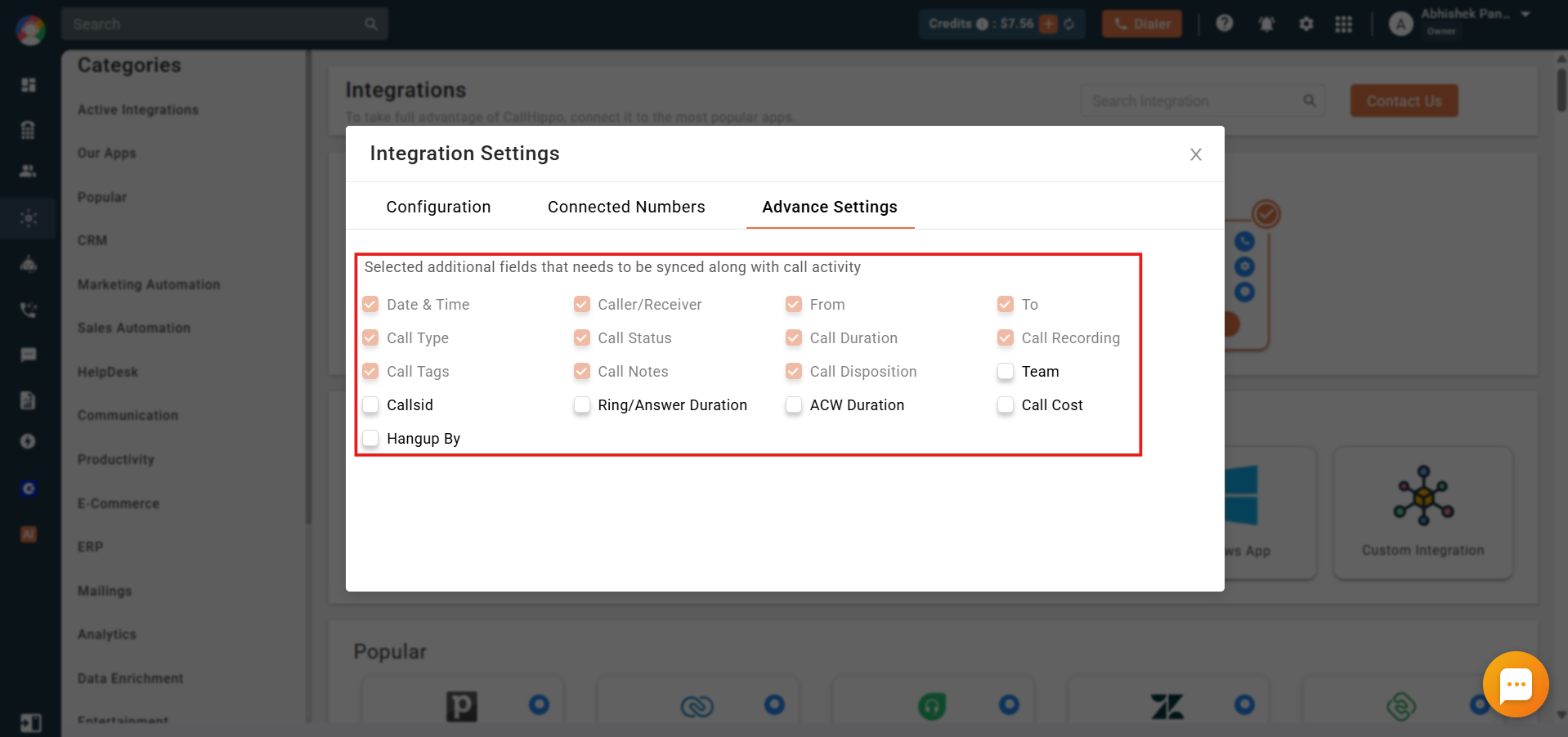Select the CRM category

92,240
